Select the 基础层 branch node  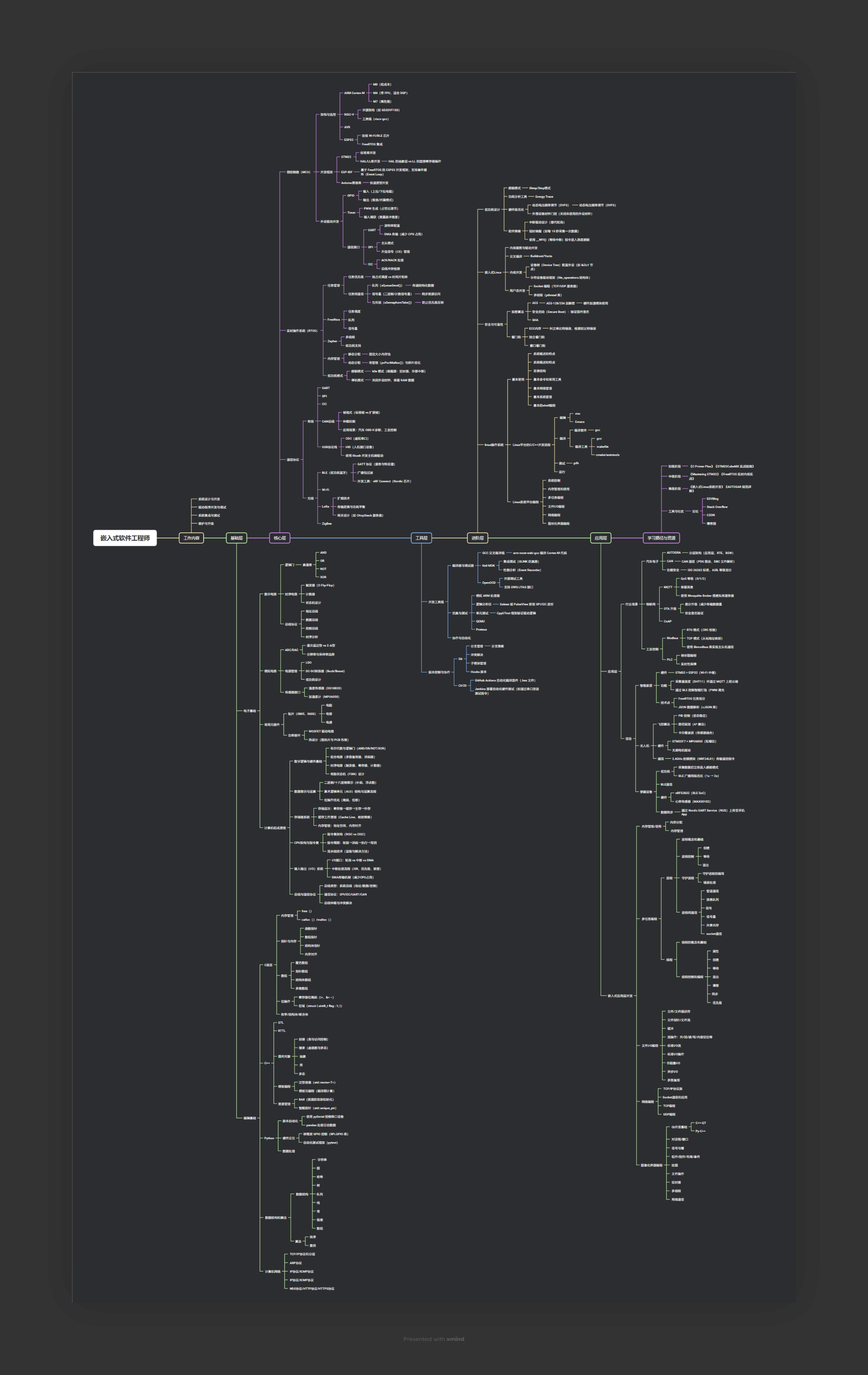pyautogui.click(x=236, y=538)
